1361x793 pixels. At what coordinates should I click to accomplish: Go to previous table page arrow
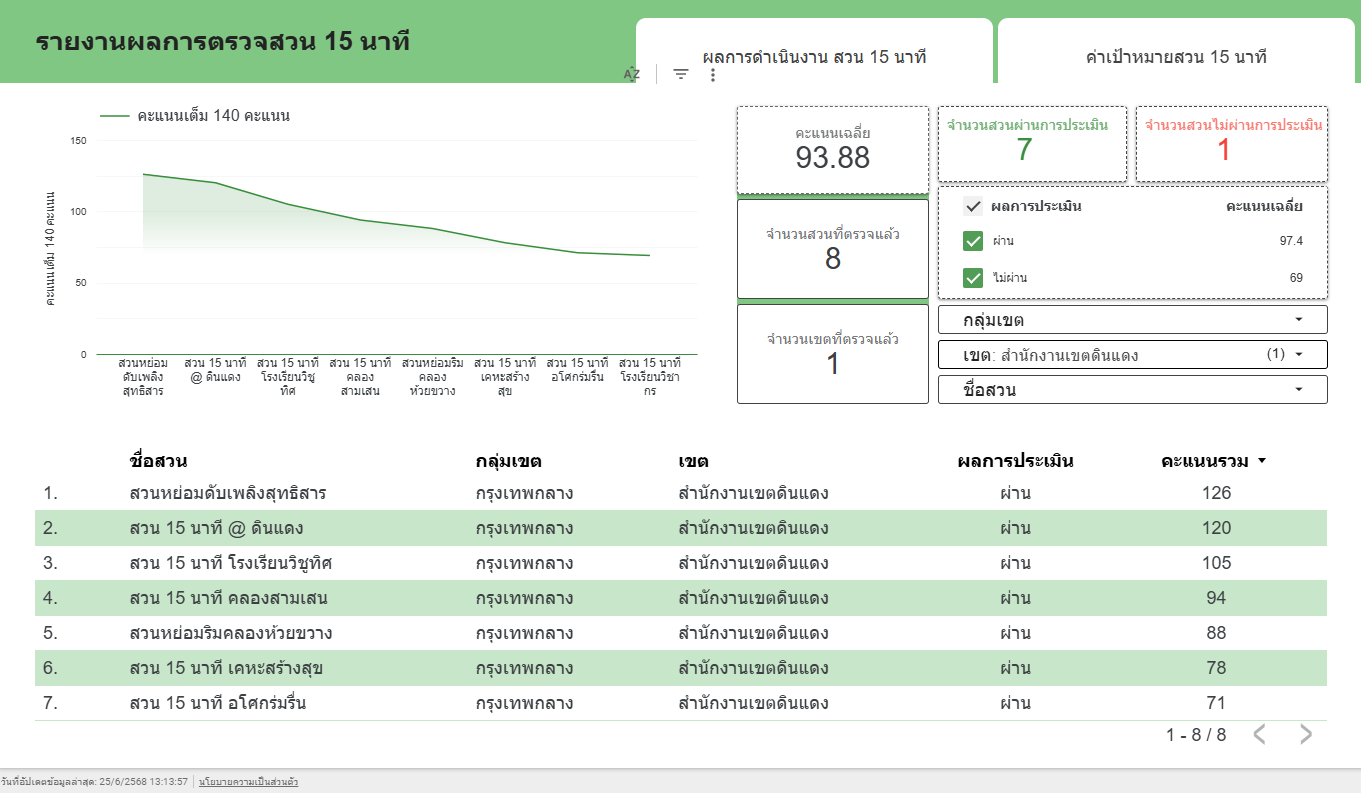(x=1260, y=735)
